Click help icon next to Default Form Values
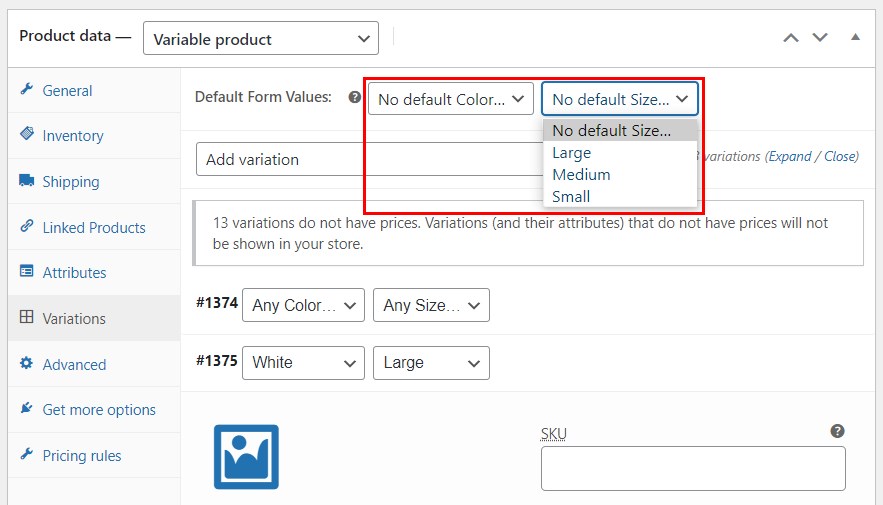 354,97
